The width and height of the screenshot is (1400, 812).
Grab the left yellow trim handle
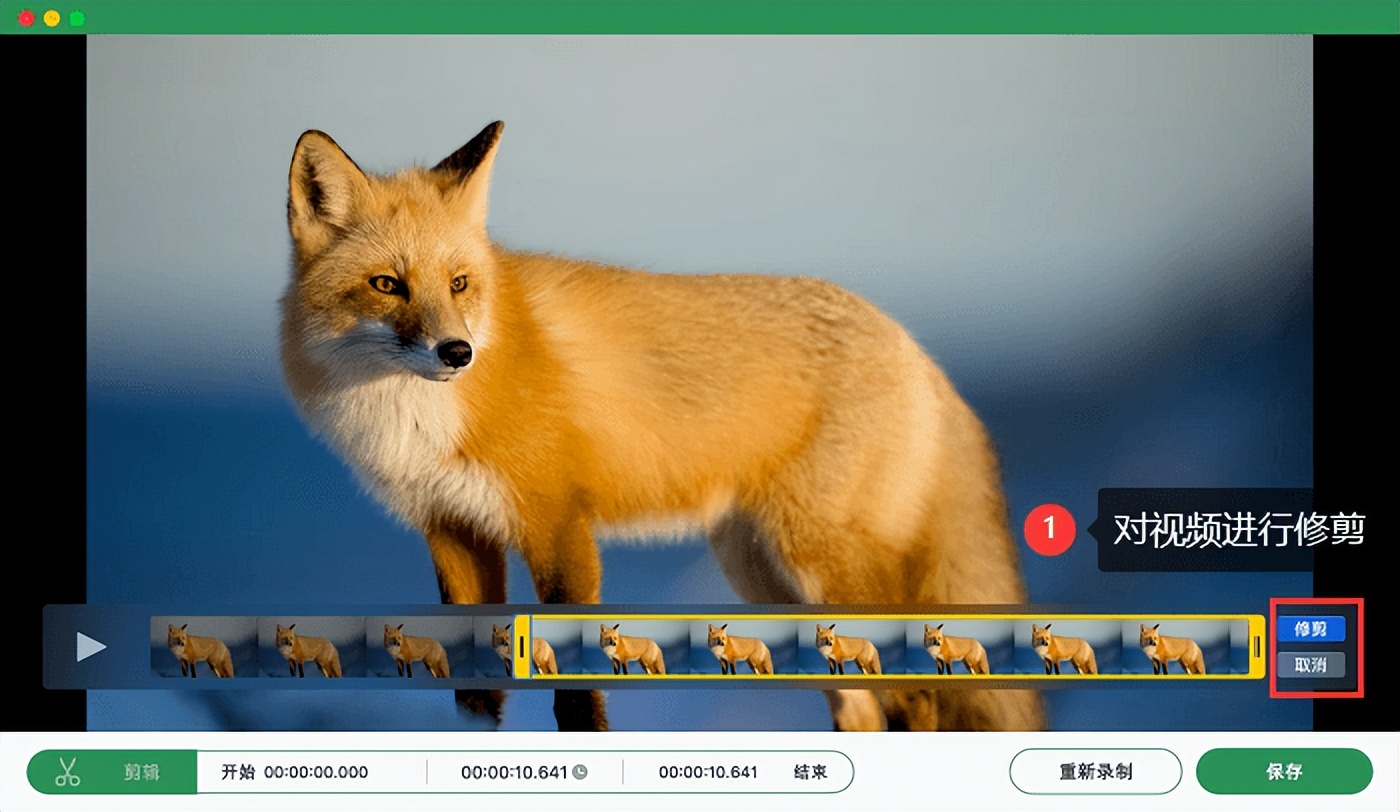(521, 647)
